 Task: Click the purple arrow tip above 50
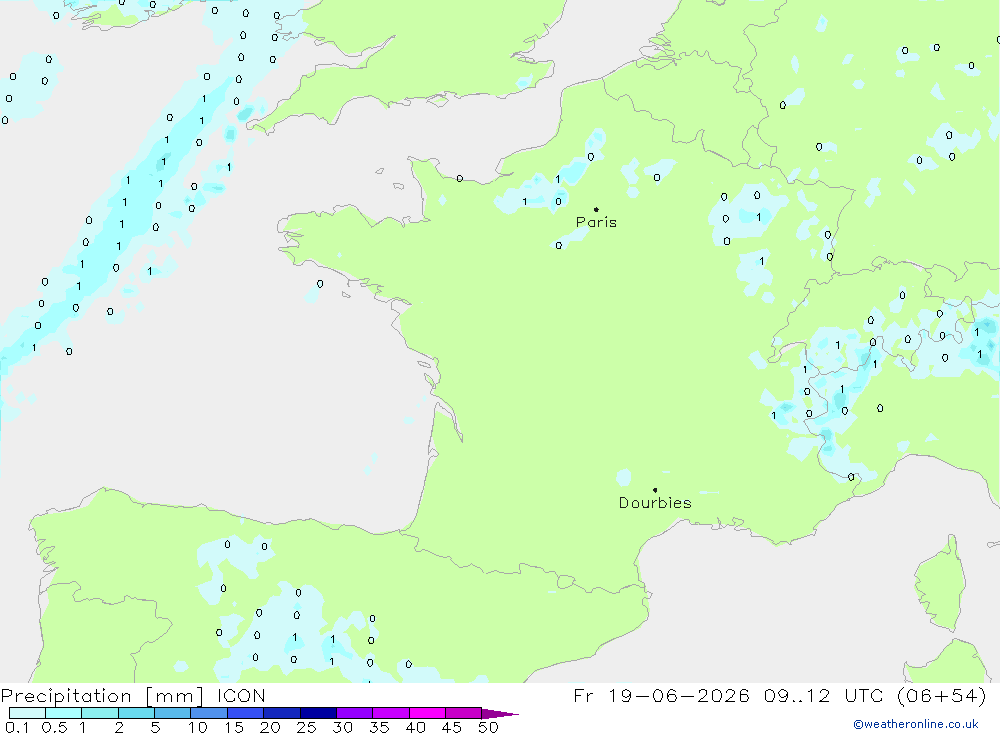[x=500, y=714]
